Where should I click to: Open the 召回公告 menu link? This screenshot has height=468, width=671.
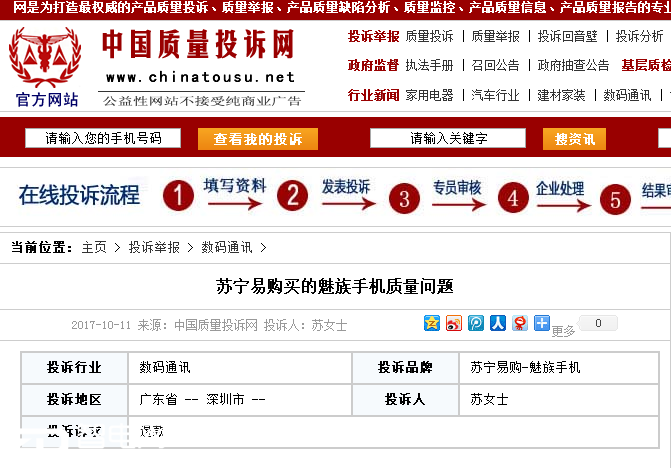(x=496, y=65)
